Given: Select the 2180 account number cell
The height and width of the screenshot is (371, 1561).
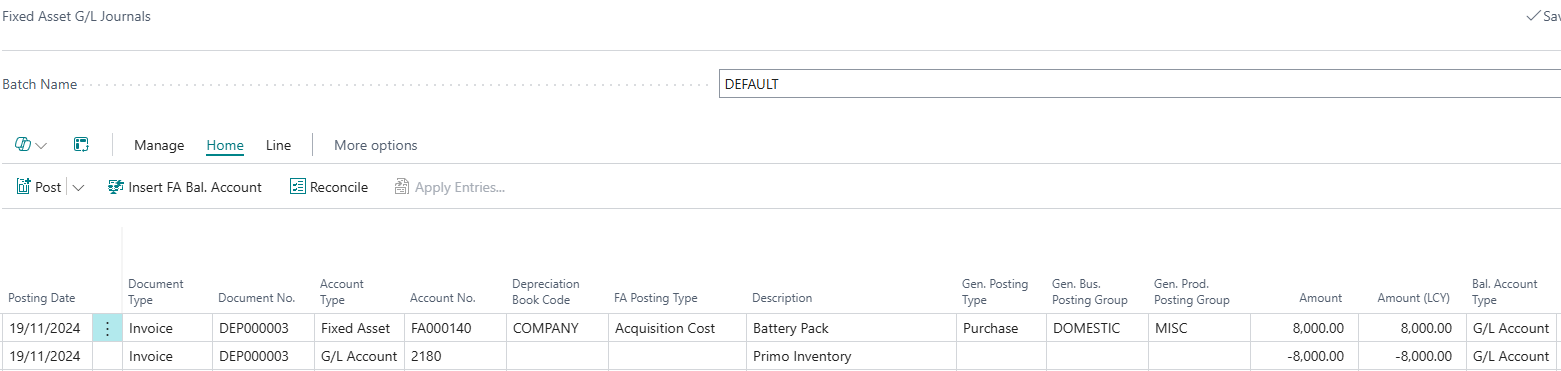Looking at the screenshot, I should point(454,356).
